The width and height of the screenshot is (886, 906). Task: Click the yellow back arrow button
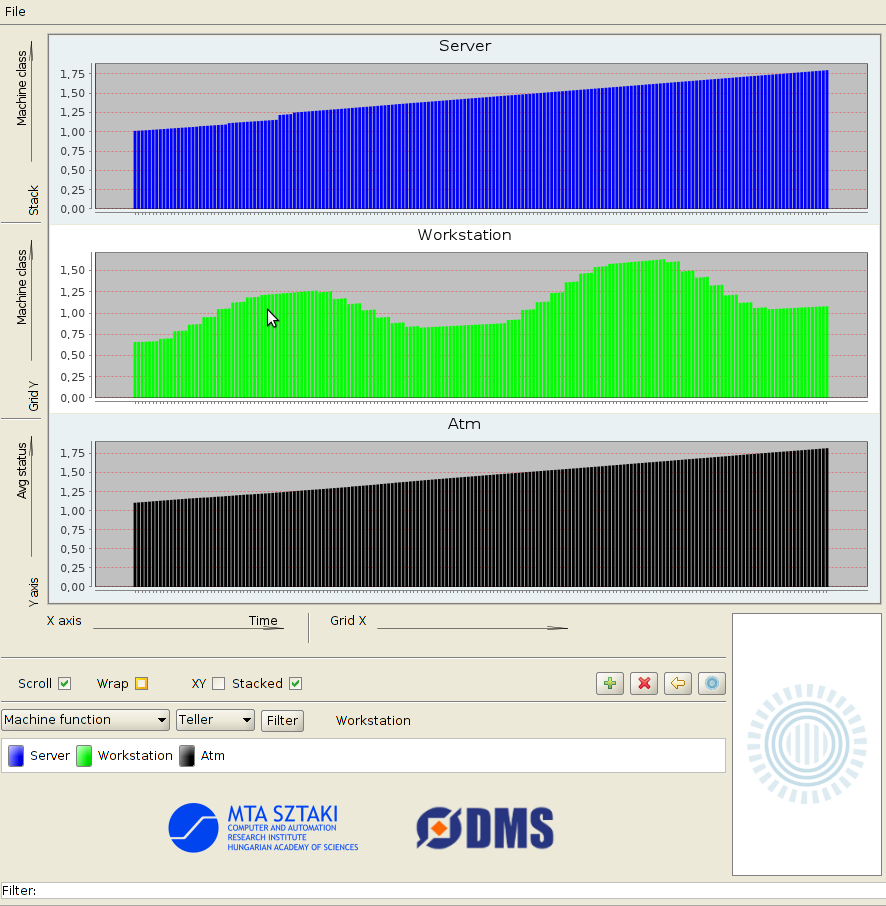678,684
